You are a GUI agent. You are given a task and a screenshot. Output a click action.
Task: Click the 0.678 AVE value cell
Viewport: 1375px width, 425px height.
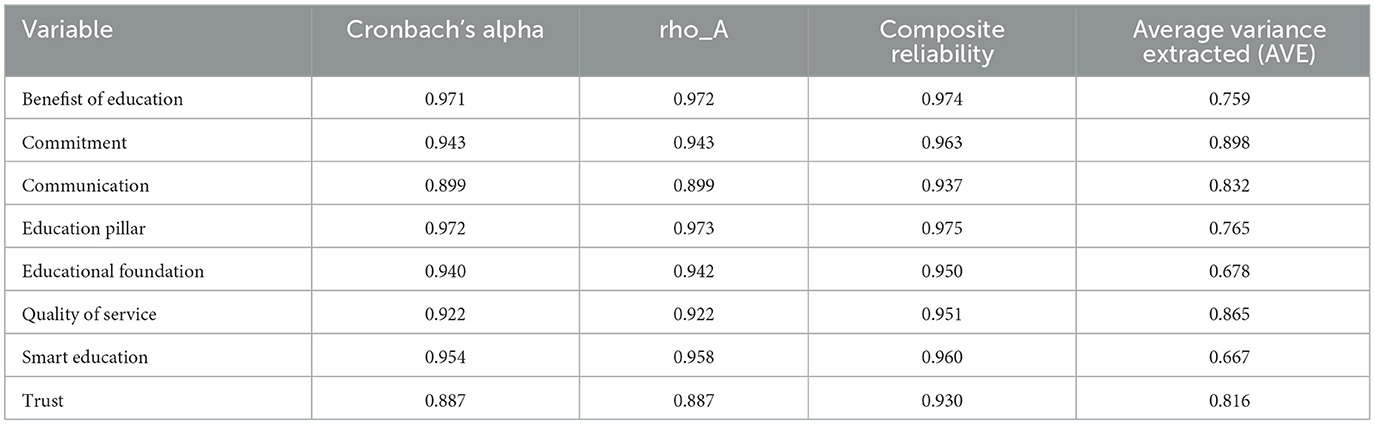tap(1223, 271)
